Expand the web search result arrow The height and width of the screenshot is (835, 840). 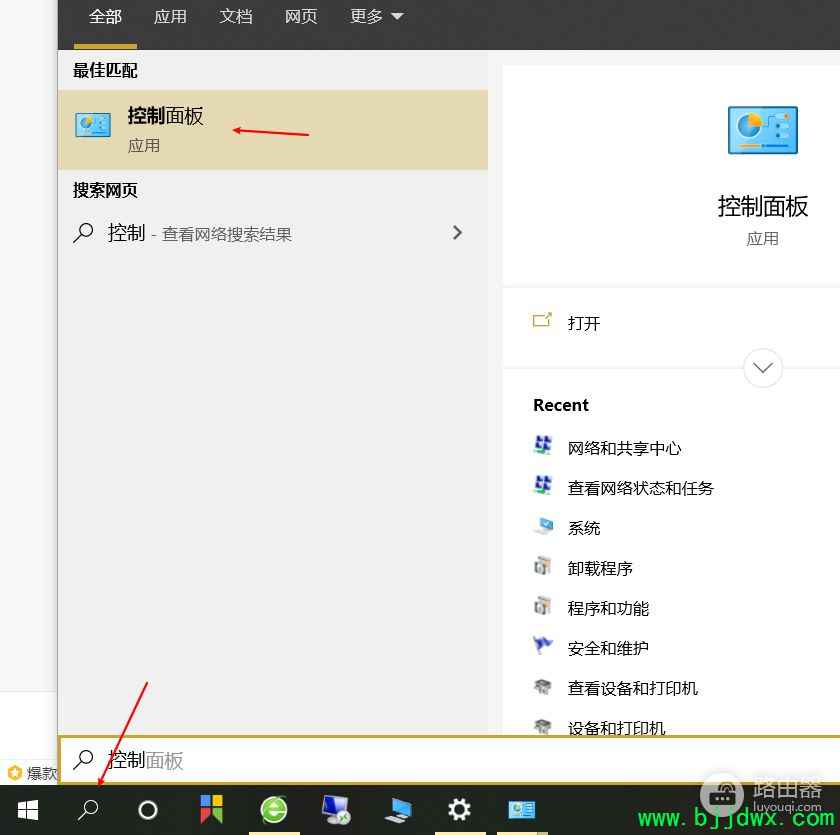click(457, 232)
